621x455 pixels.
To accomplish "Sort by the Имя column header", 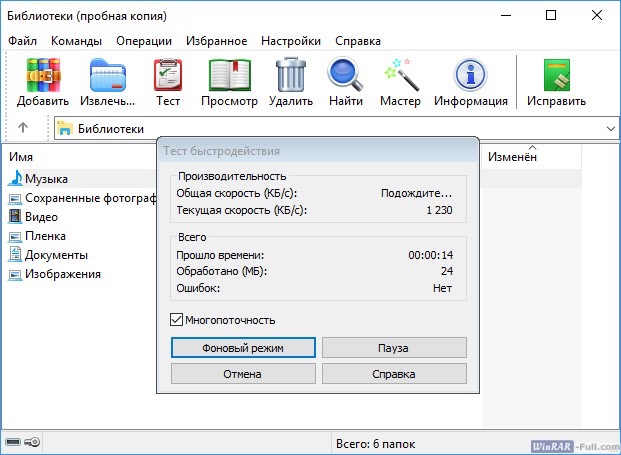I will [x=21, y=157].
